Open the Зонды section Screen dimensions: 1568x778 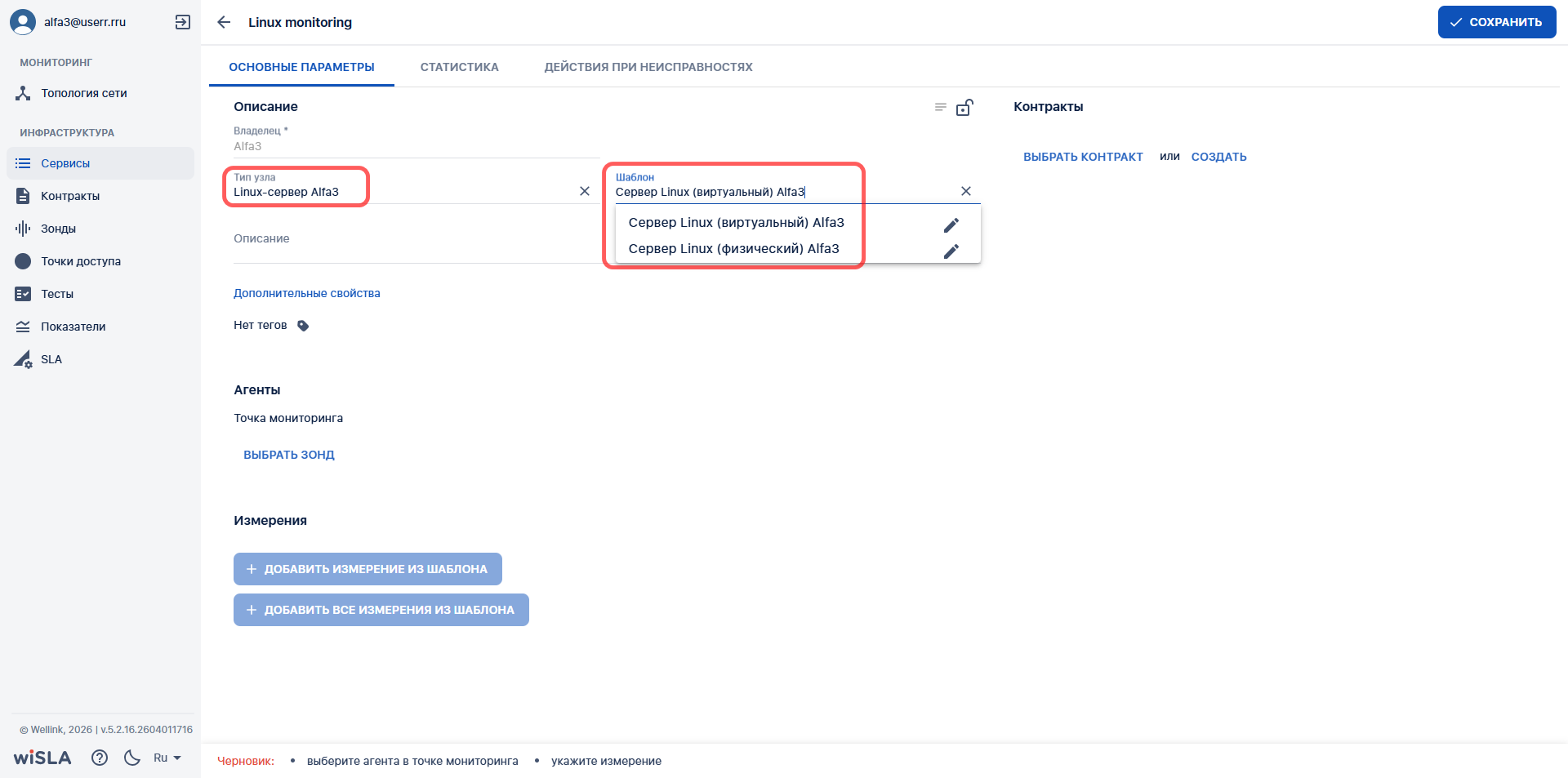[x=100, y=229]
